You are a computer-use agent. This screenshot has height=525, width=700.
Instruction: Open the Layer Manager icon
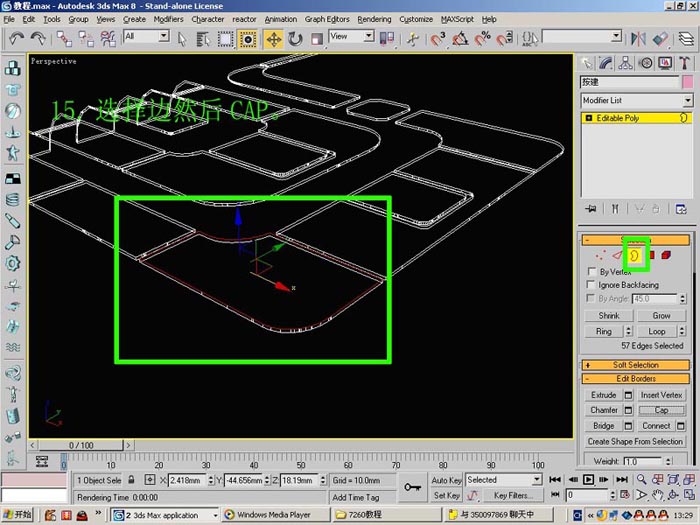point(686,39)
